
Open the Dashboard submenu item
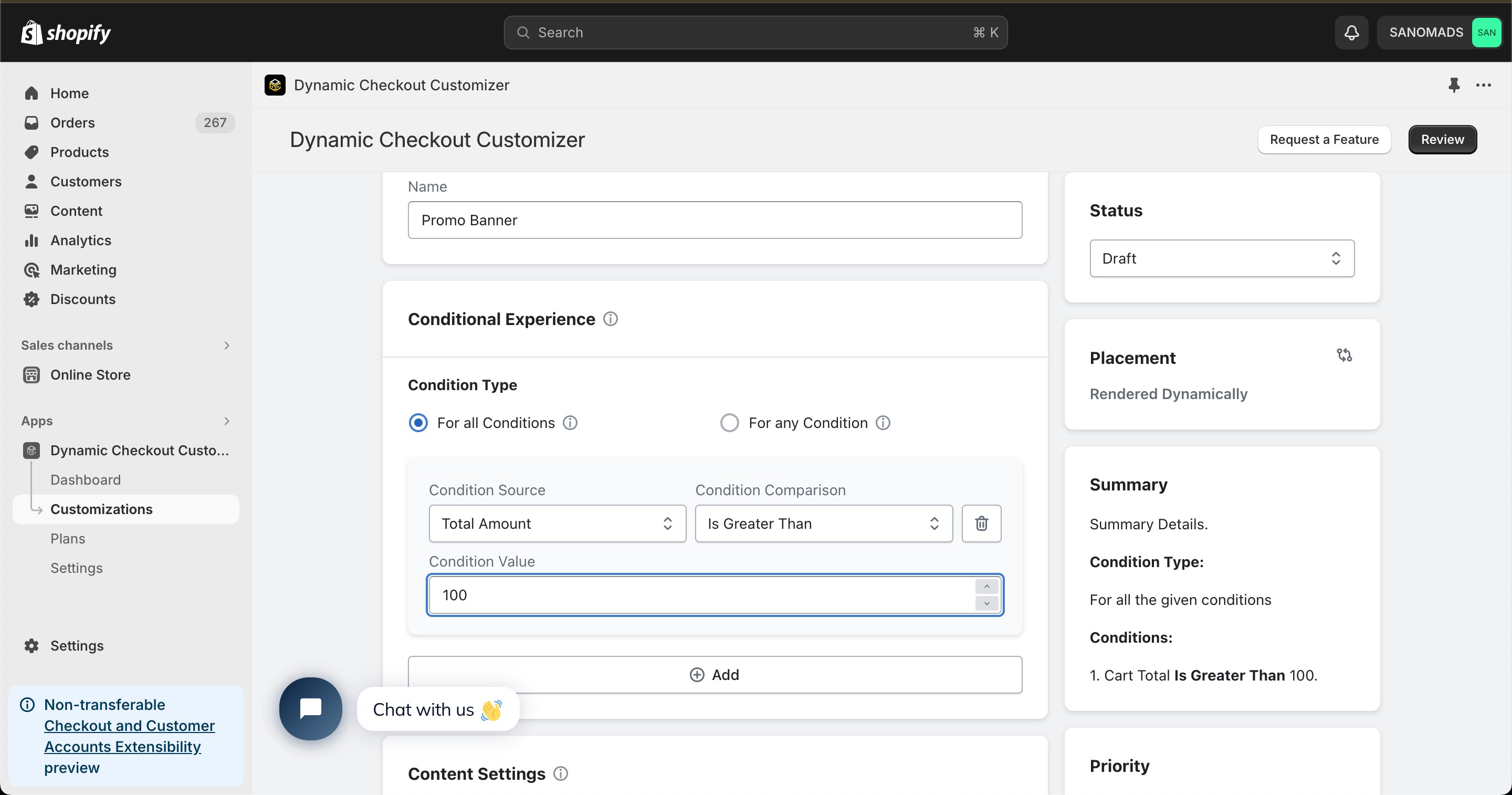click(86, 480)
